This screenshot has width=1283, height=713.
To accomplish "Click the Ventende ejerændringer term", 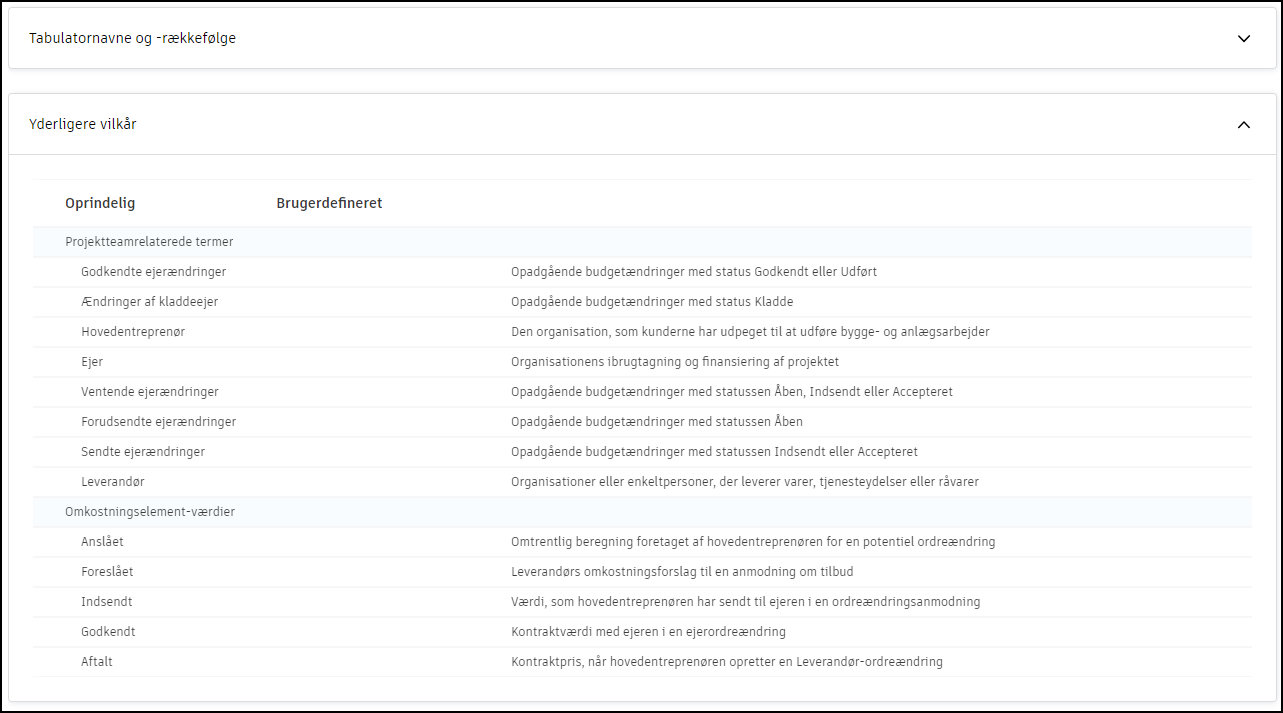I will tap(149, 392).
